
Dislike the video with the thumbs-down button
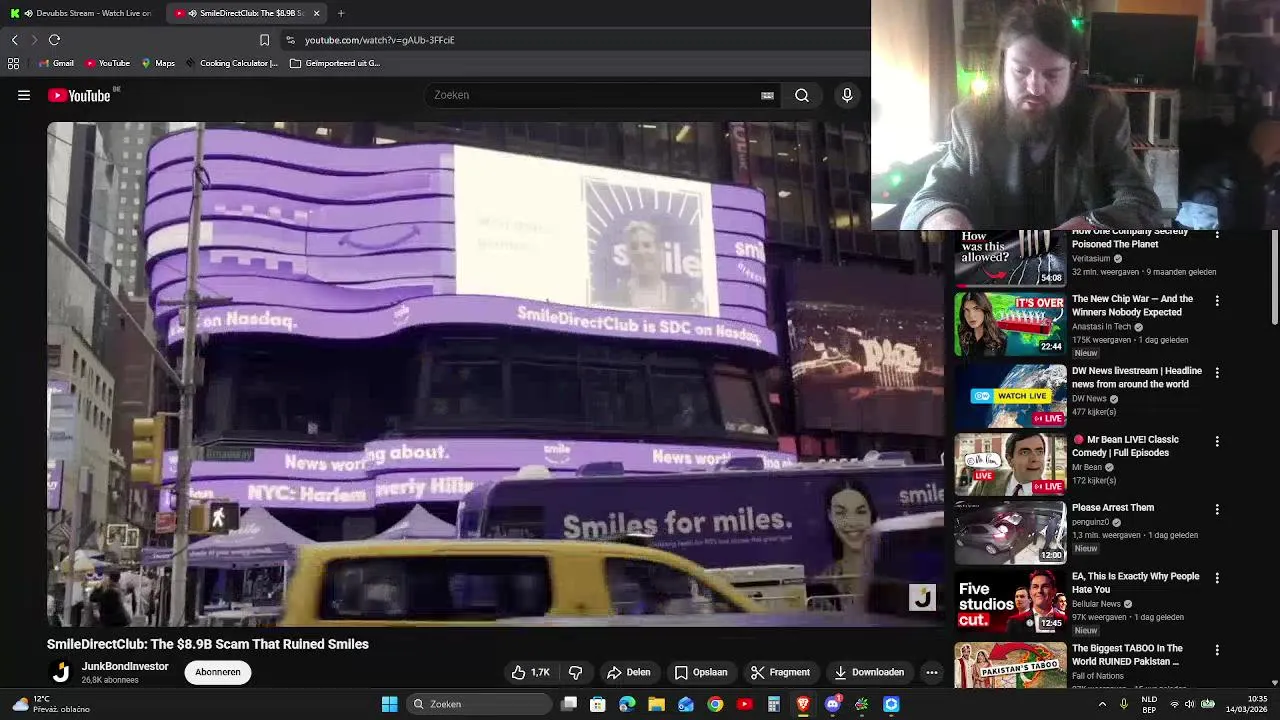pyautogui.click(x=575, y=672)
